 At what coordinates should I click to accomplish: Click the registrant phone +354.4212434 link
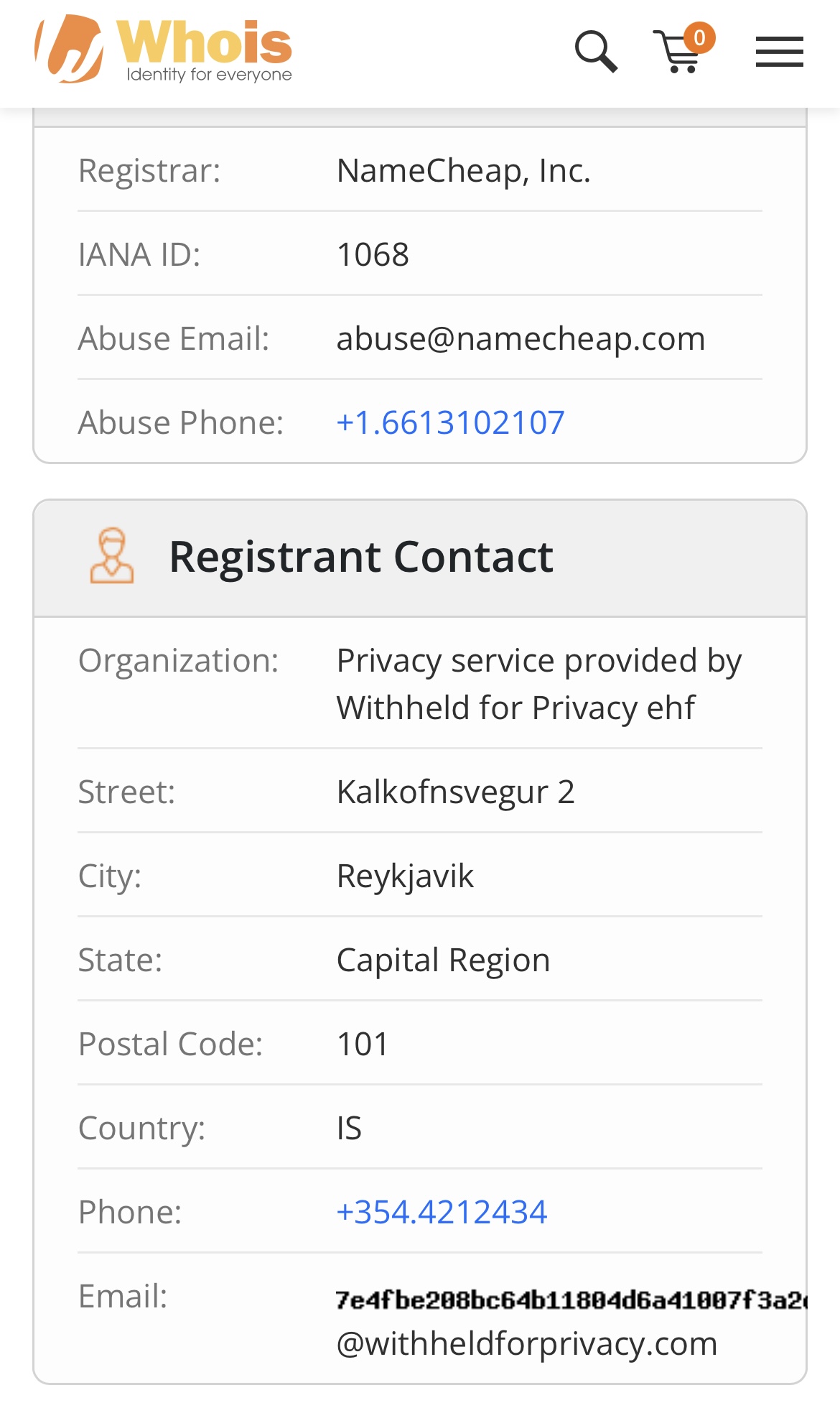pos(442,1212)
